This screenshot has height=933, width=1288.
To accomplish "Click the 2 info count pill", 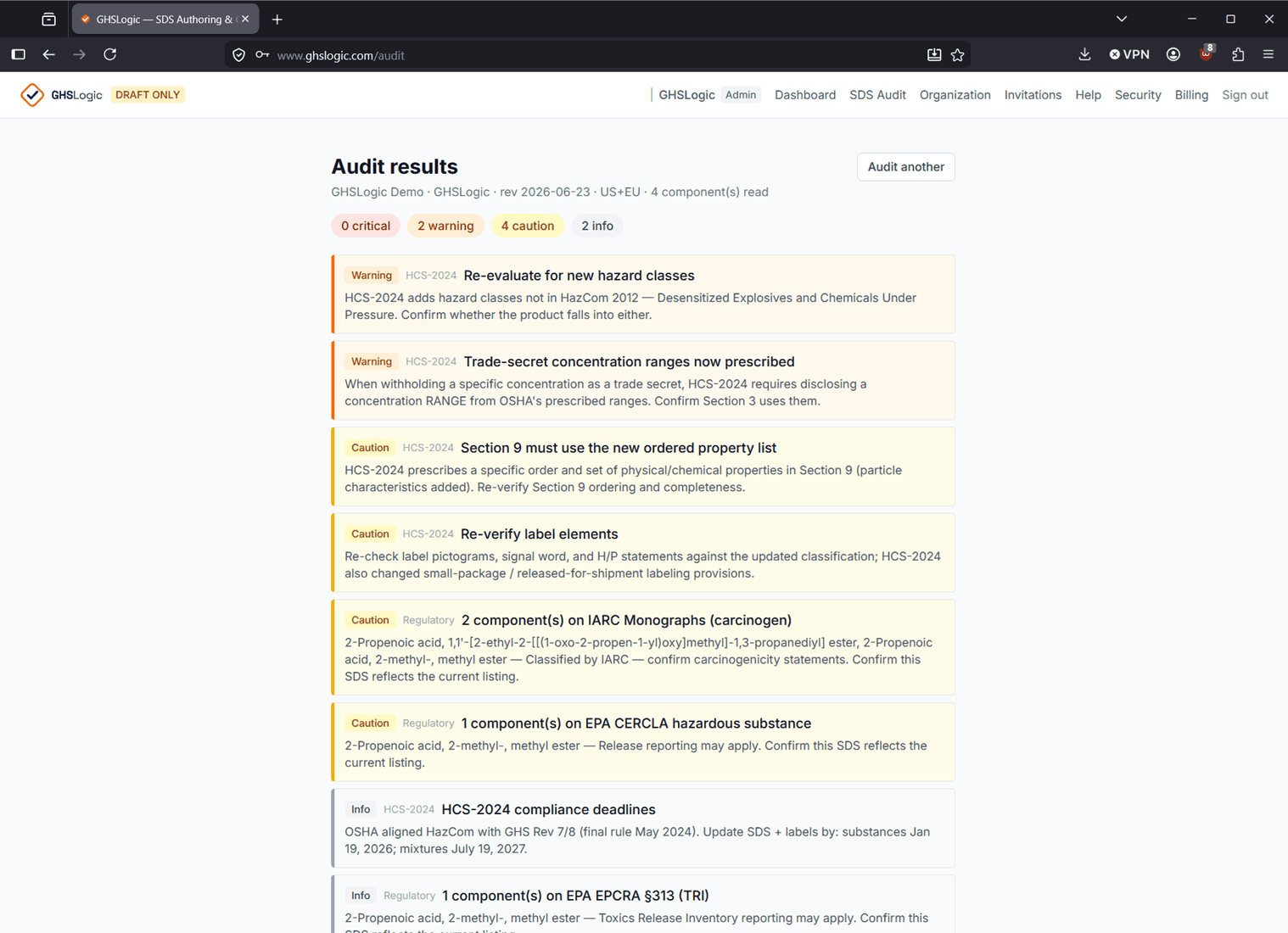I will (x=597, y=226).
